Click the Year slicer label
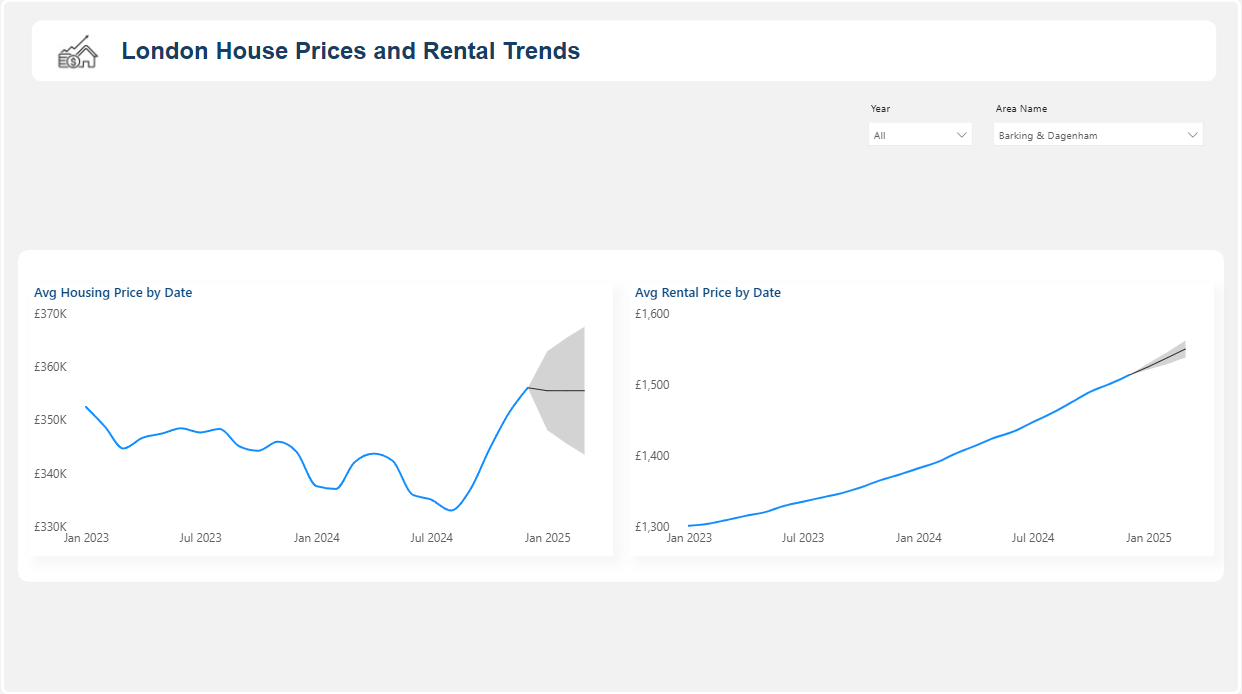 coord(880,109)
